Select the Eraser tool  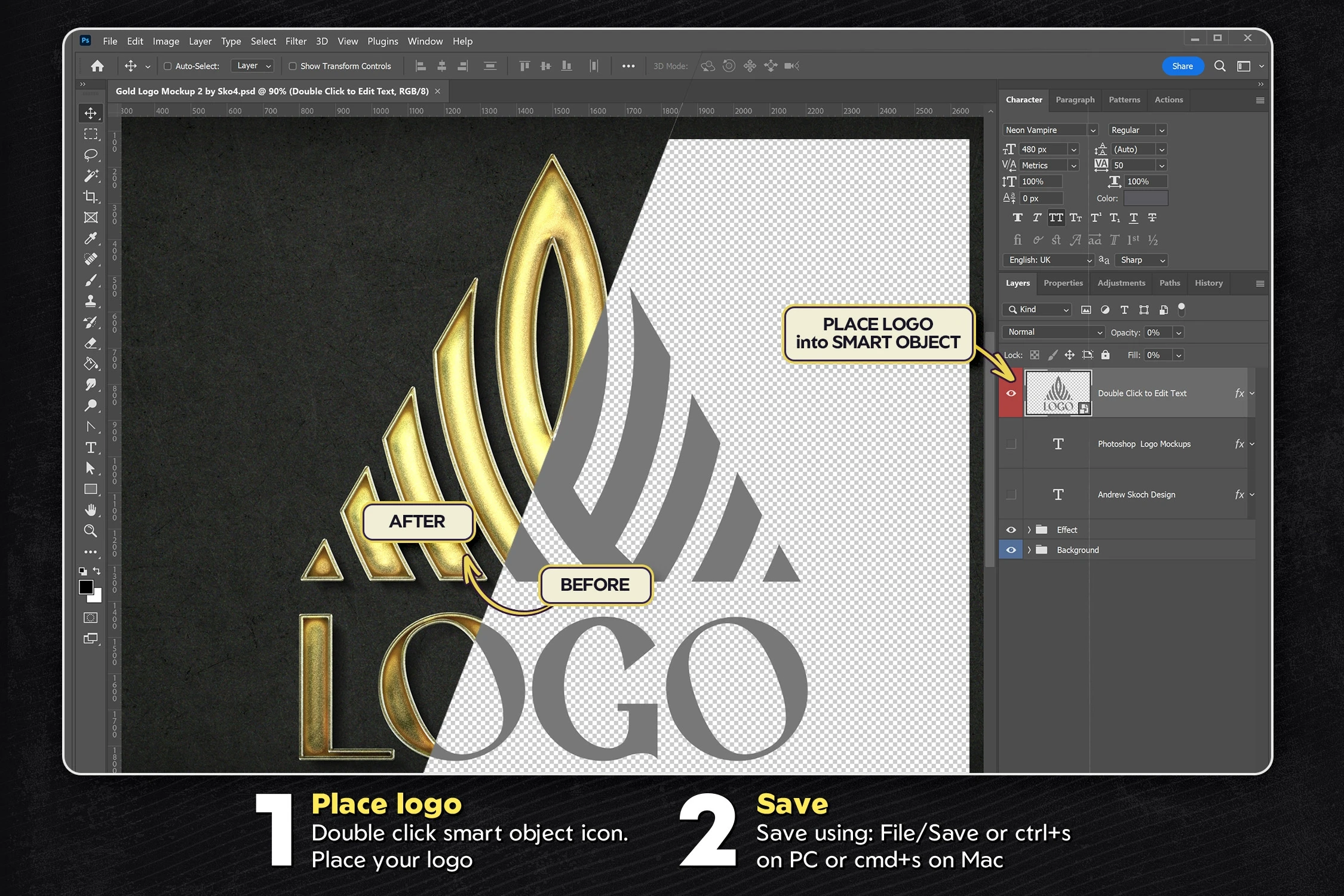pos(91,343)
